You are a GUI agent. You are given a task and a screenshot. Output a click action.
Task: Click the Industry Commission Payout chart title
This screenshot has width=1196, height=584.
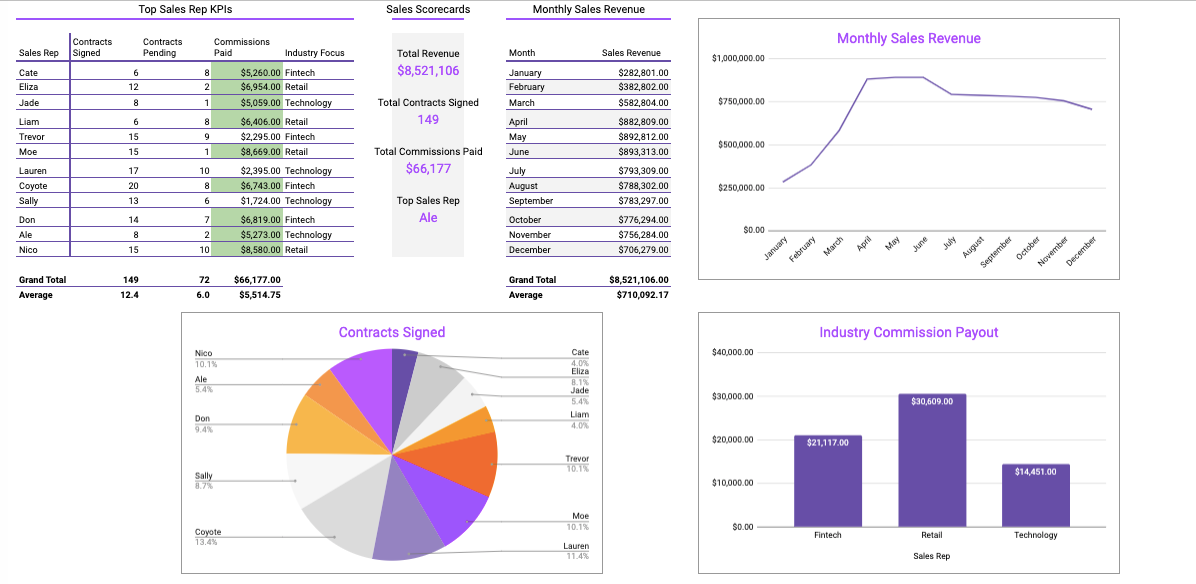click(908, 332)
